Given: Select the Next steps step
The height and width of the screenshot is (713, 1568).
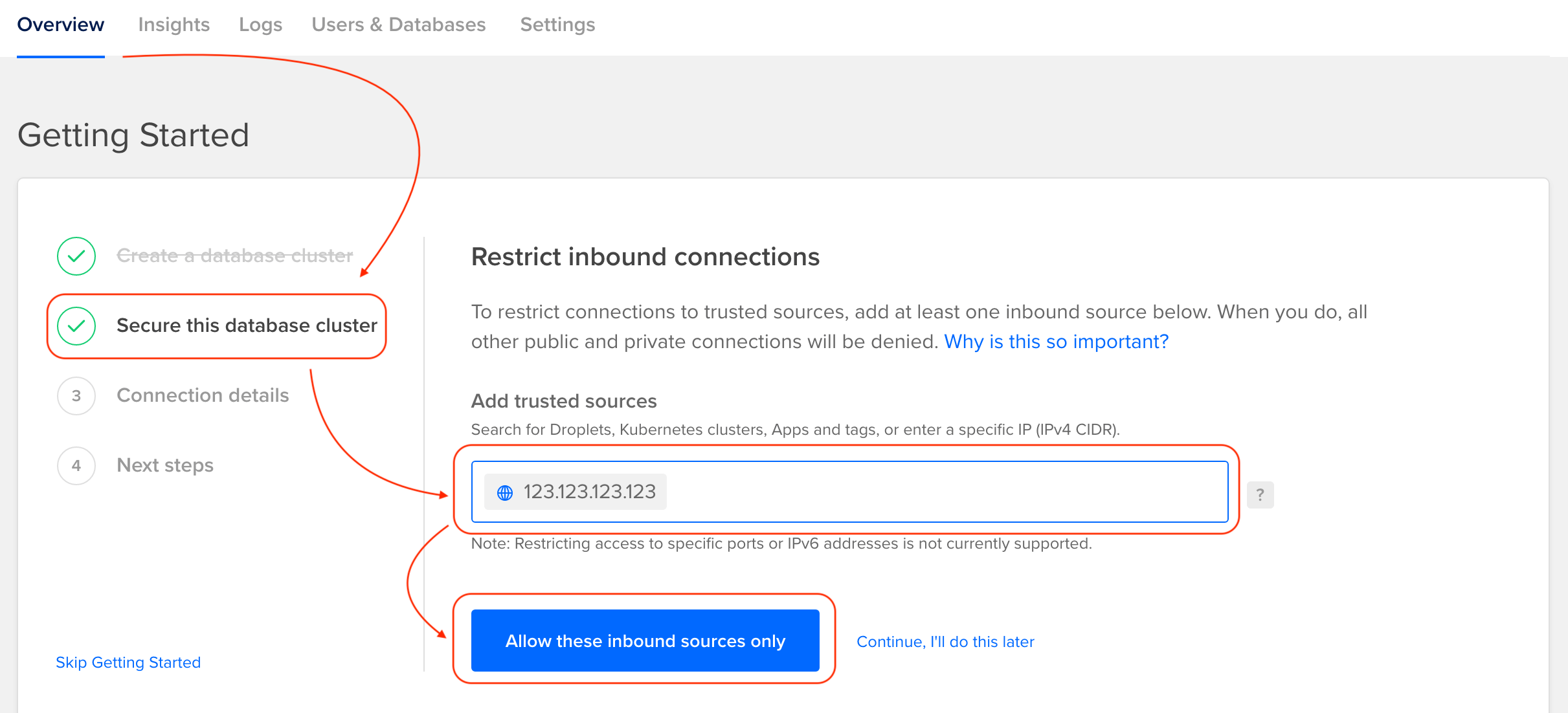Looking at the screenshot, I should tap(164, 465).
